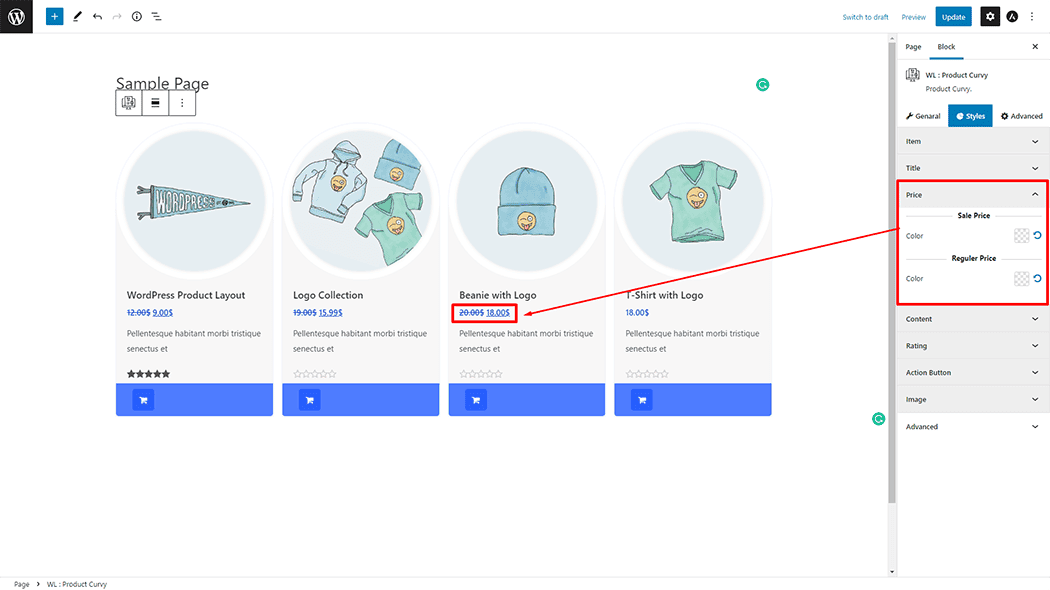The width and height of the screenshot is (1050, 590).
Task: Expand the Rating section
Action: 1035,346
